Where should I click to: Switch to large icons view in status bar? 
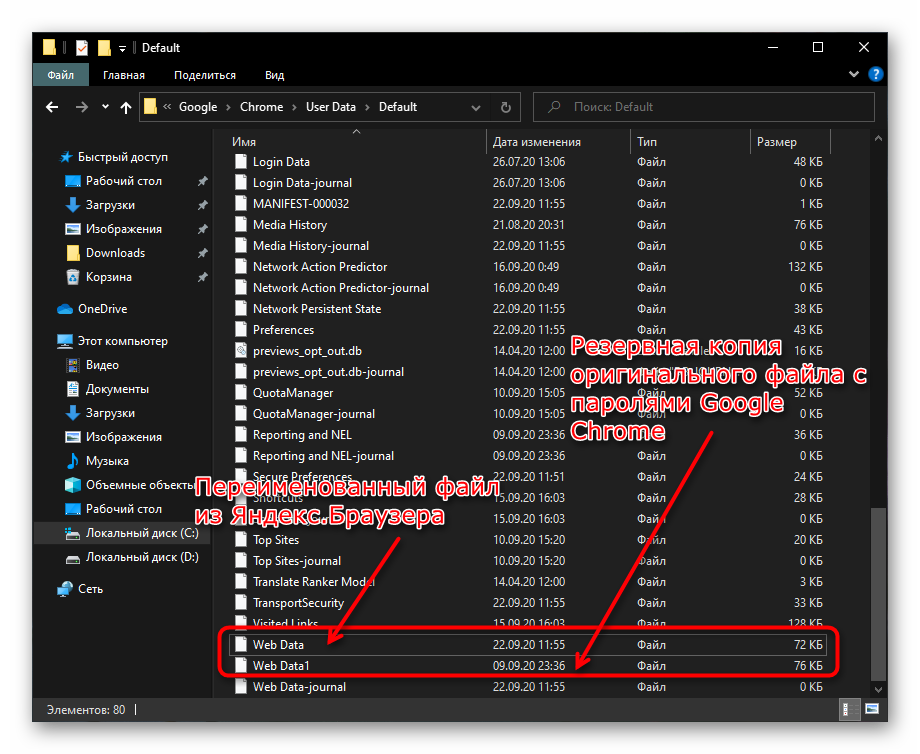point(870,709)
